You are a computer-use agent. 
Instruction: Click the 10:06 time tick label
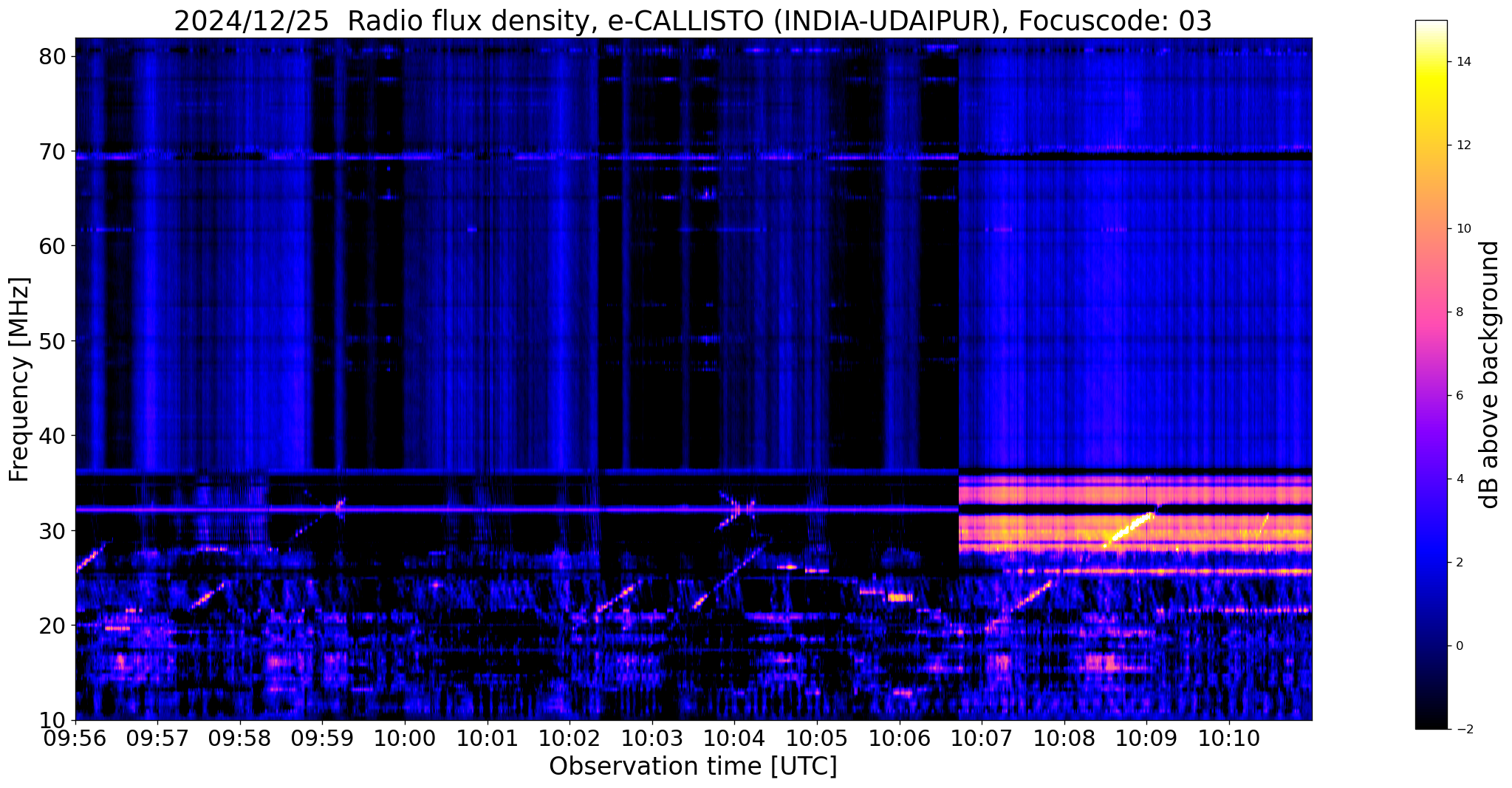[x=900, y=739]
